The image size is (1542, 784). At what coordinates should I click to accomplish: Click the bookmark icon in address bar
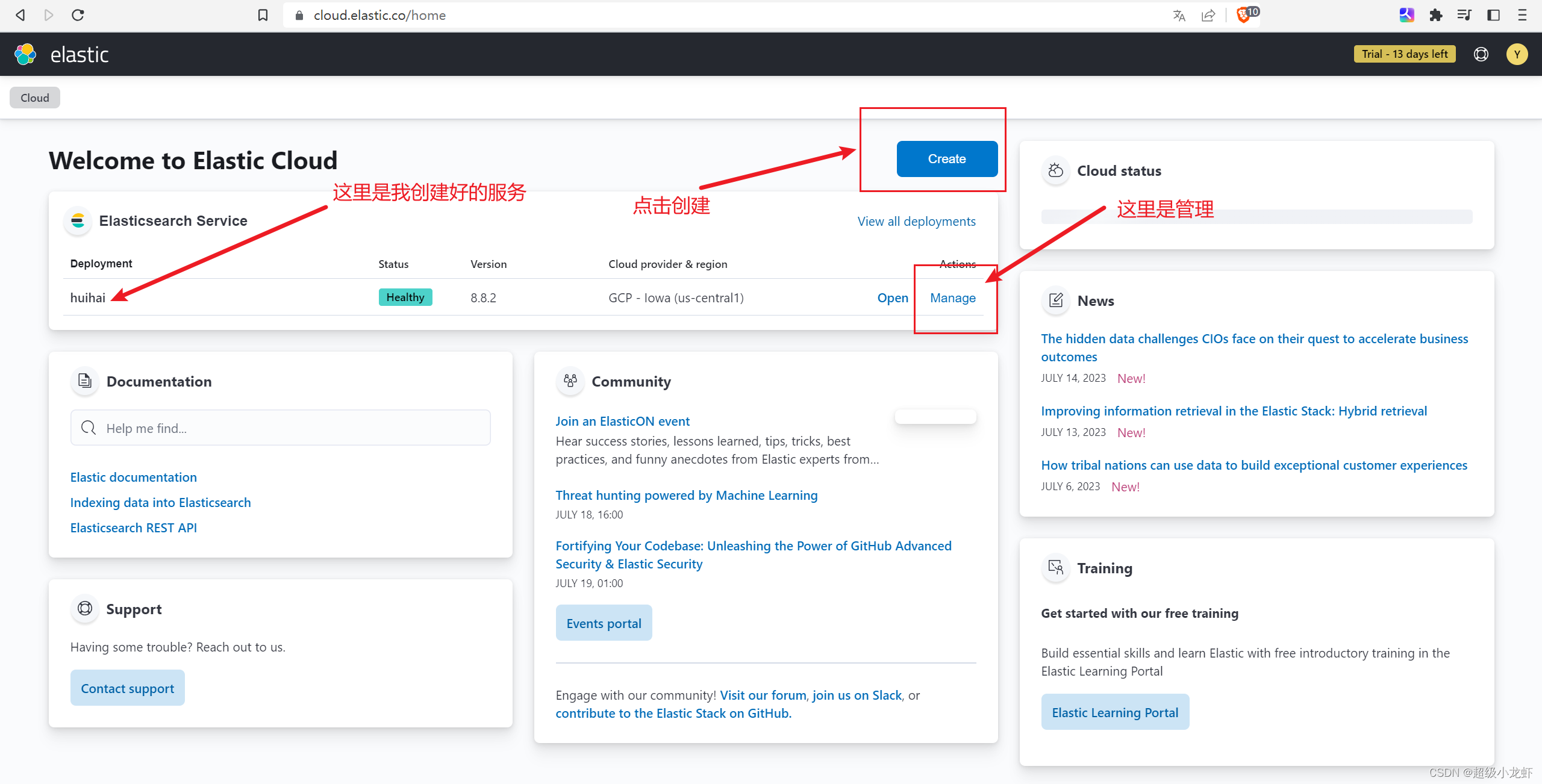click(263, 15)
